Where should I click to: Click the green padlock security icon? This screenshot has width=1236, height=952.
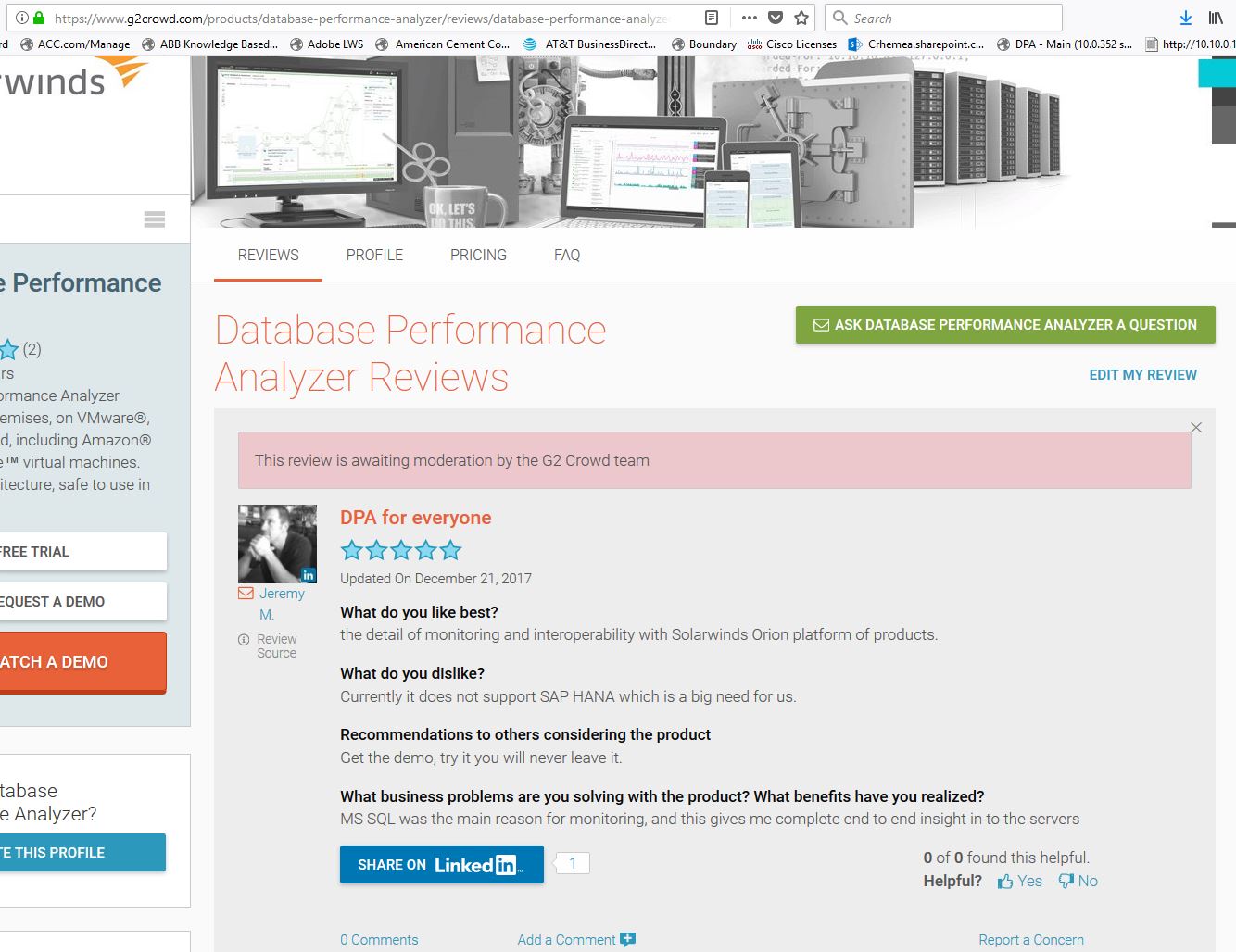coord(39,18)
